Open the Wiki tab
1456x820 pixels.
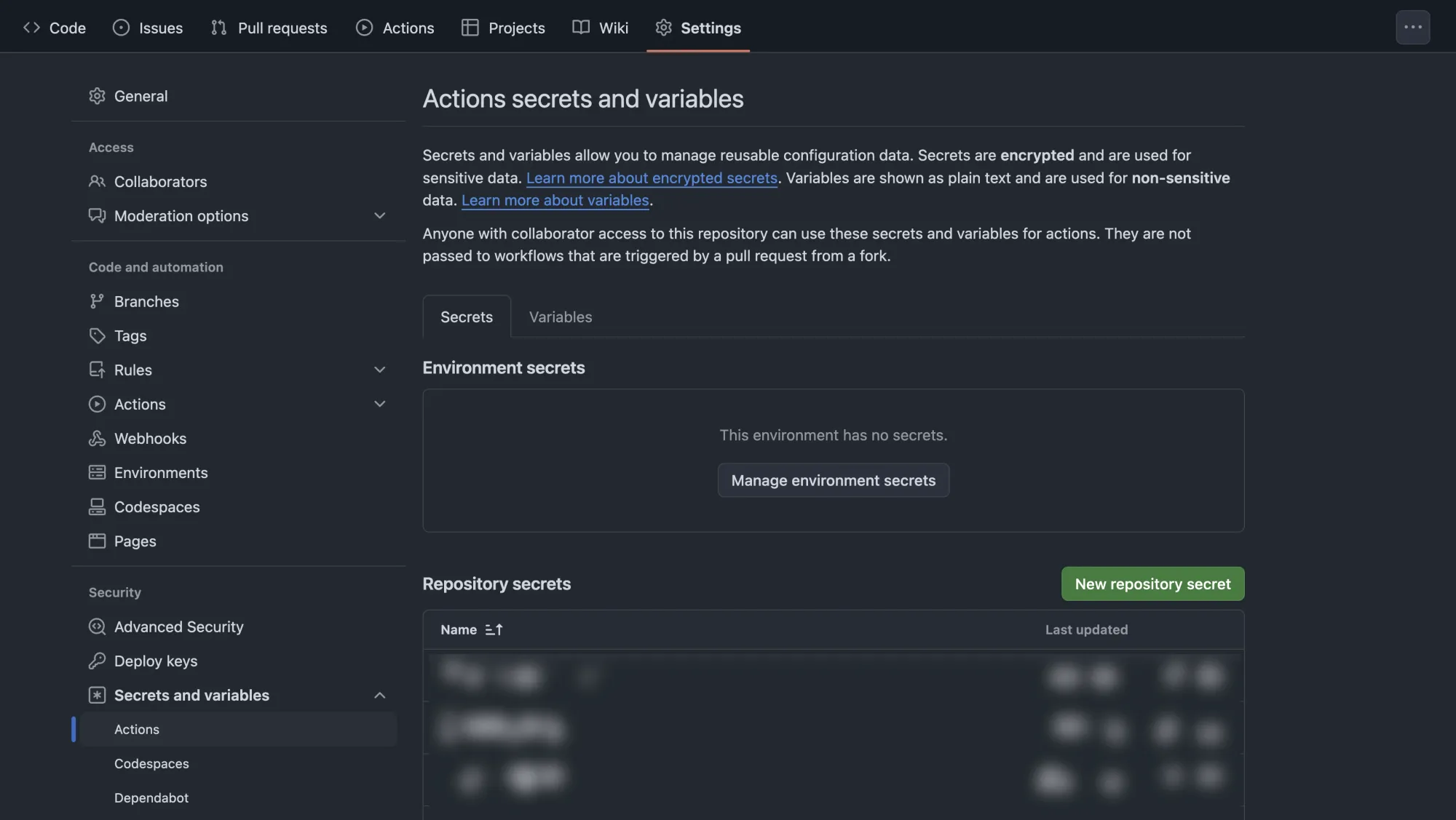pos(600,28)
